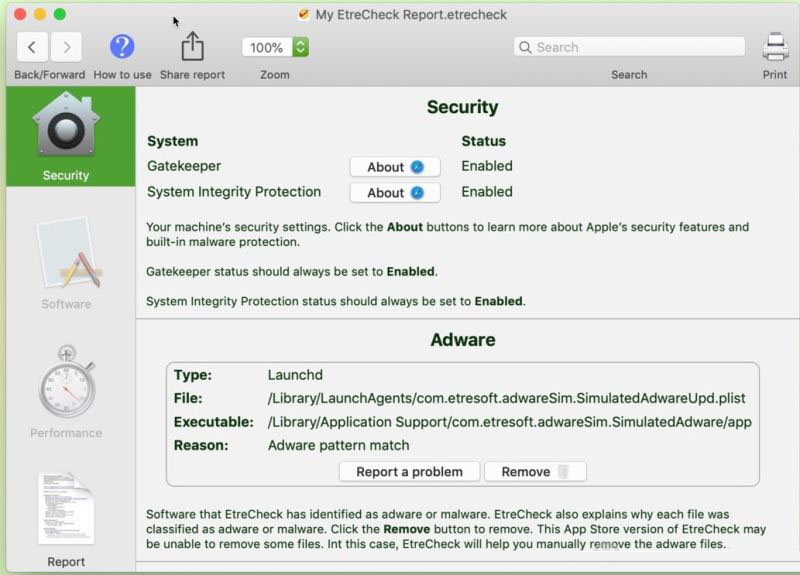This screenshot has width=800, height=575.
Task: Click the Adware section heading
Action: [463, 340]
